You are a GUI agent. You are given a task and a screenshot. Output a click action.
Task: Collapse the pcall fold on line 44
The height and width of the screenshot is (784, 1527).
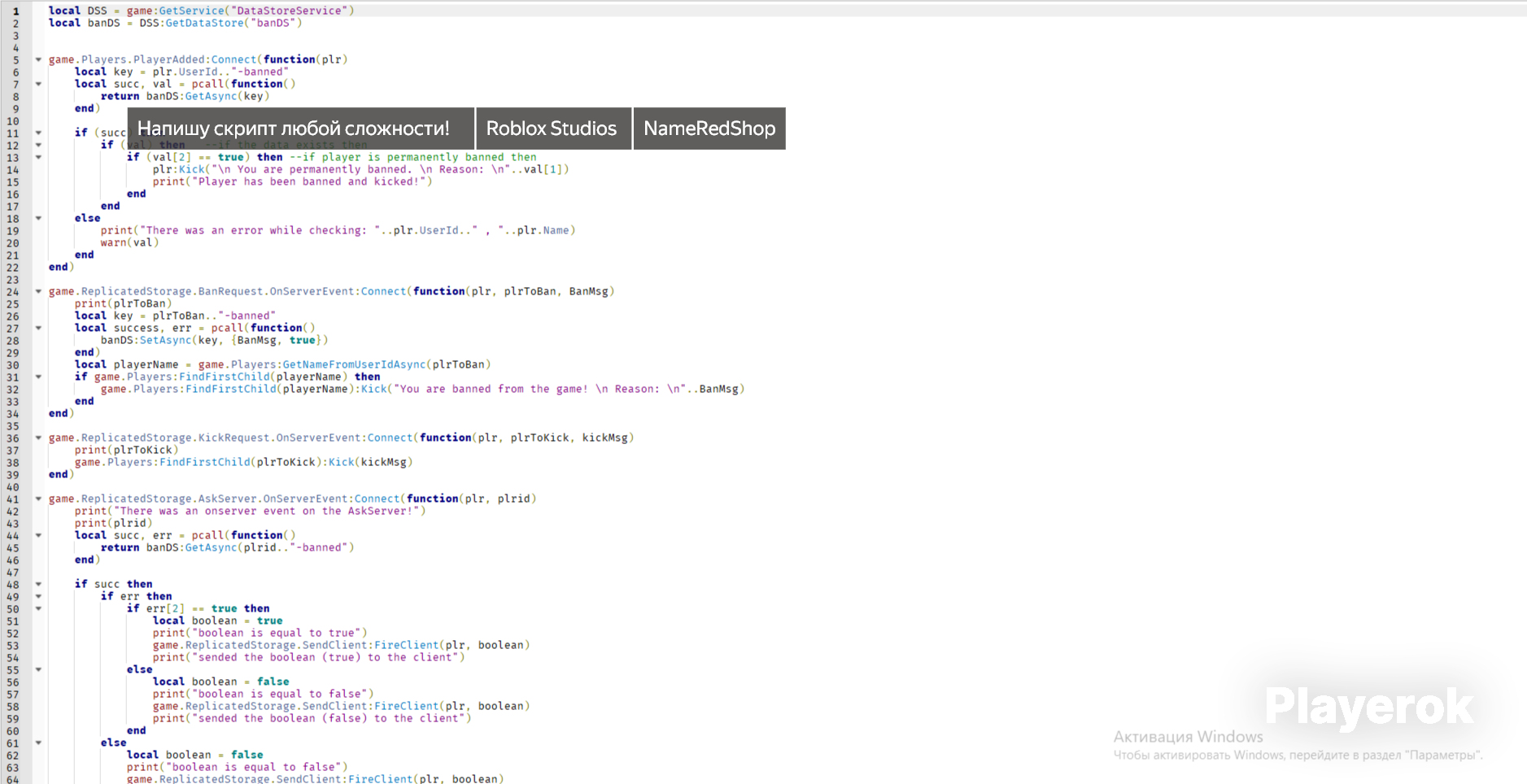[38, 535]
